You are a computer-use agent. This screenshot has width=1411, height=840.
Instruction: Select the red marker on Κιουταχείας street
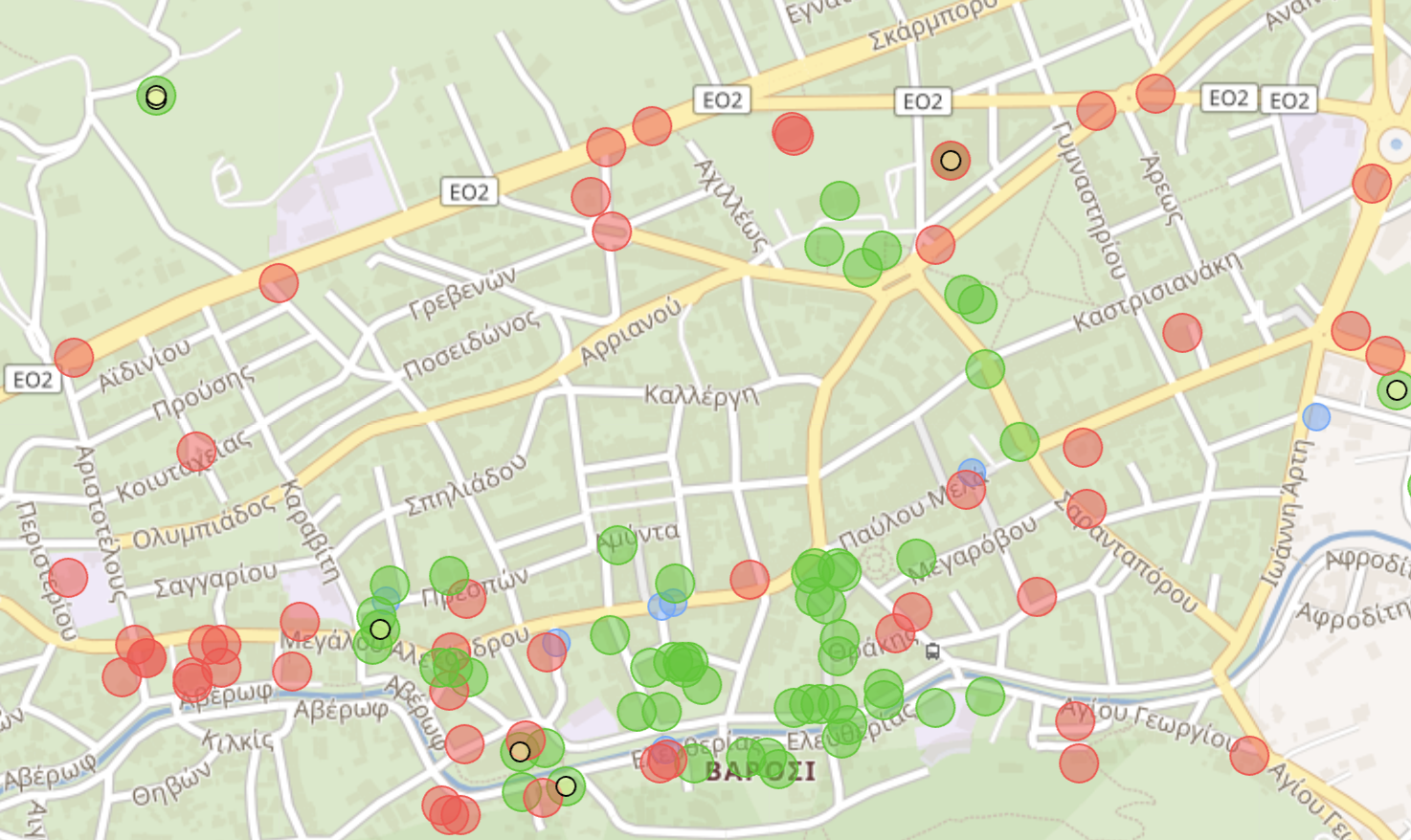pos(196,452)
